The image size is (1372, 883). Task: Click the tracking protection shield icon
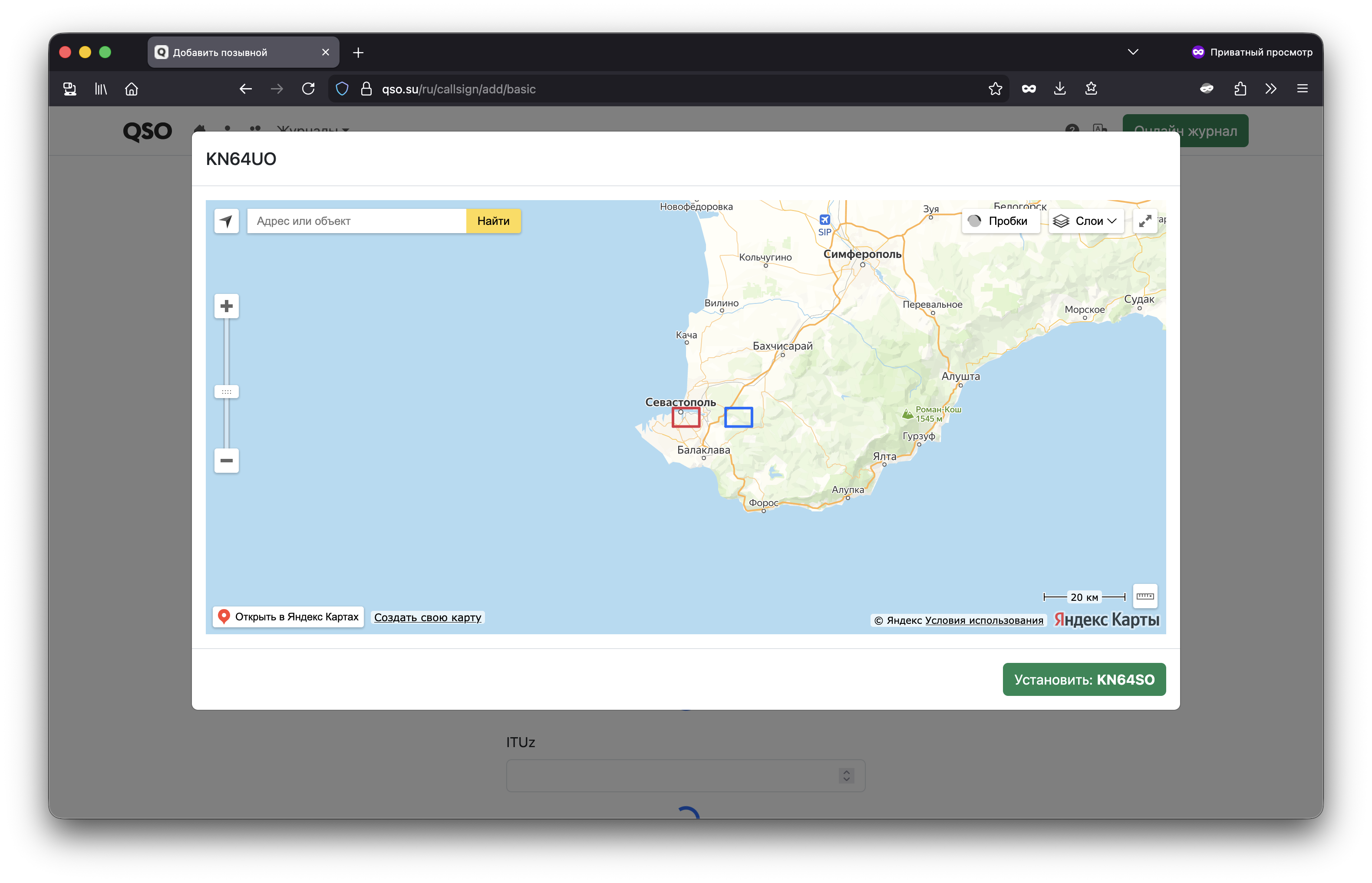(x=342, y=89)
